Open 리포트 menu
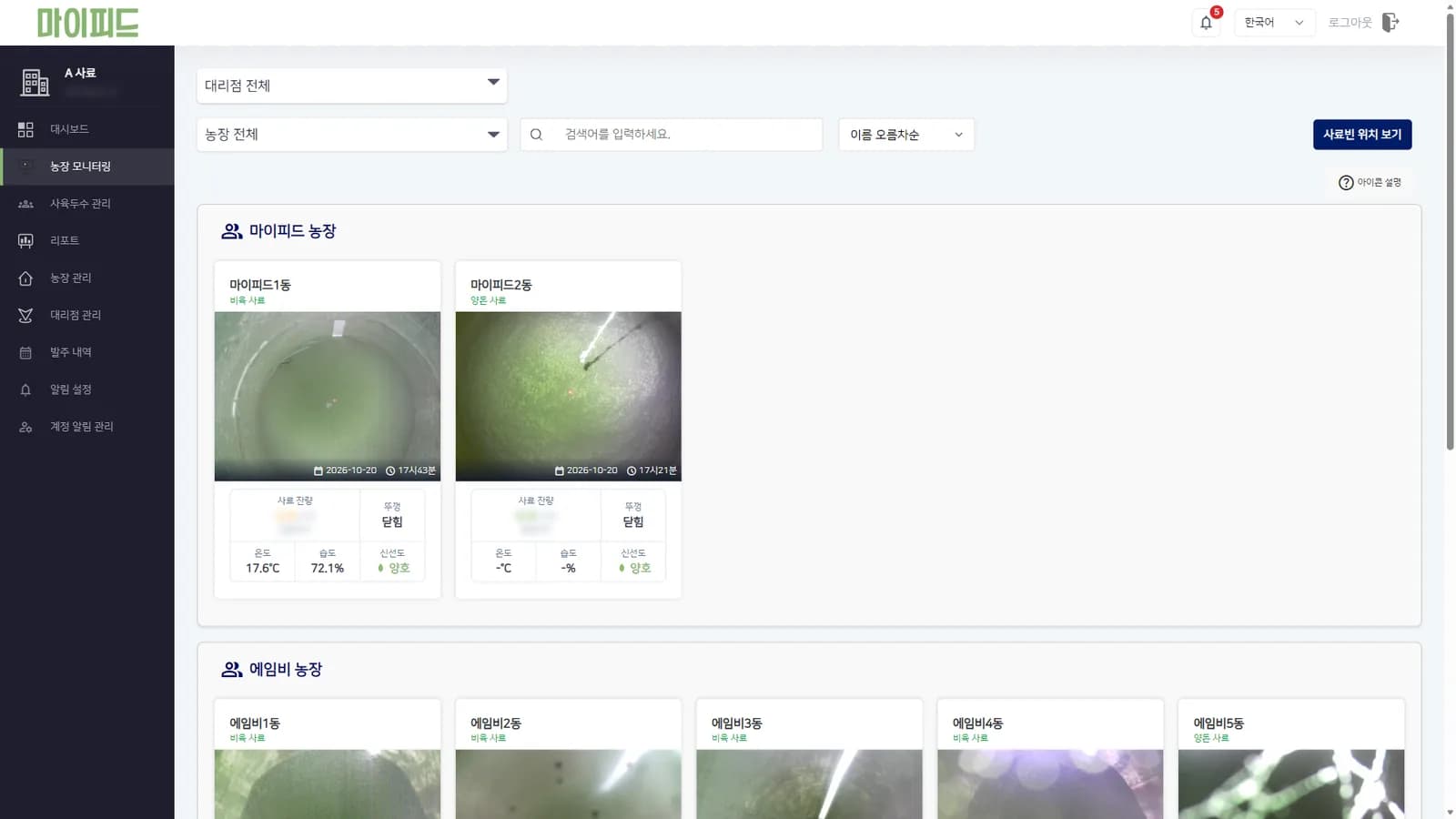This screenshot has height=819, width=1456. point(86,241)
